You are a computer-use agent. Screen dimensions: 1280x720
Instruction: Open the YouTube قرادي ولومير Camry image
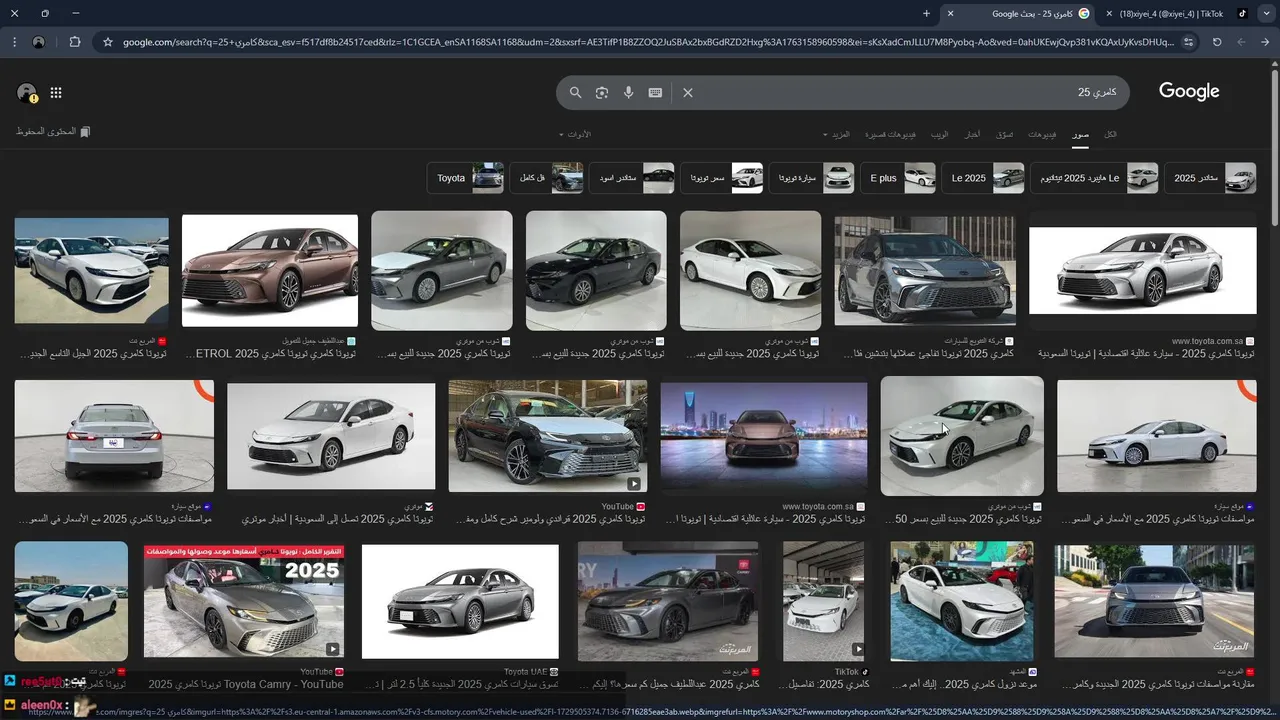coord(548,436)
